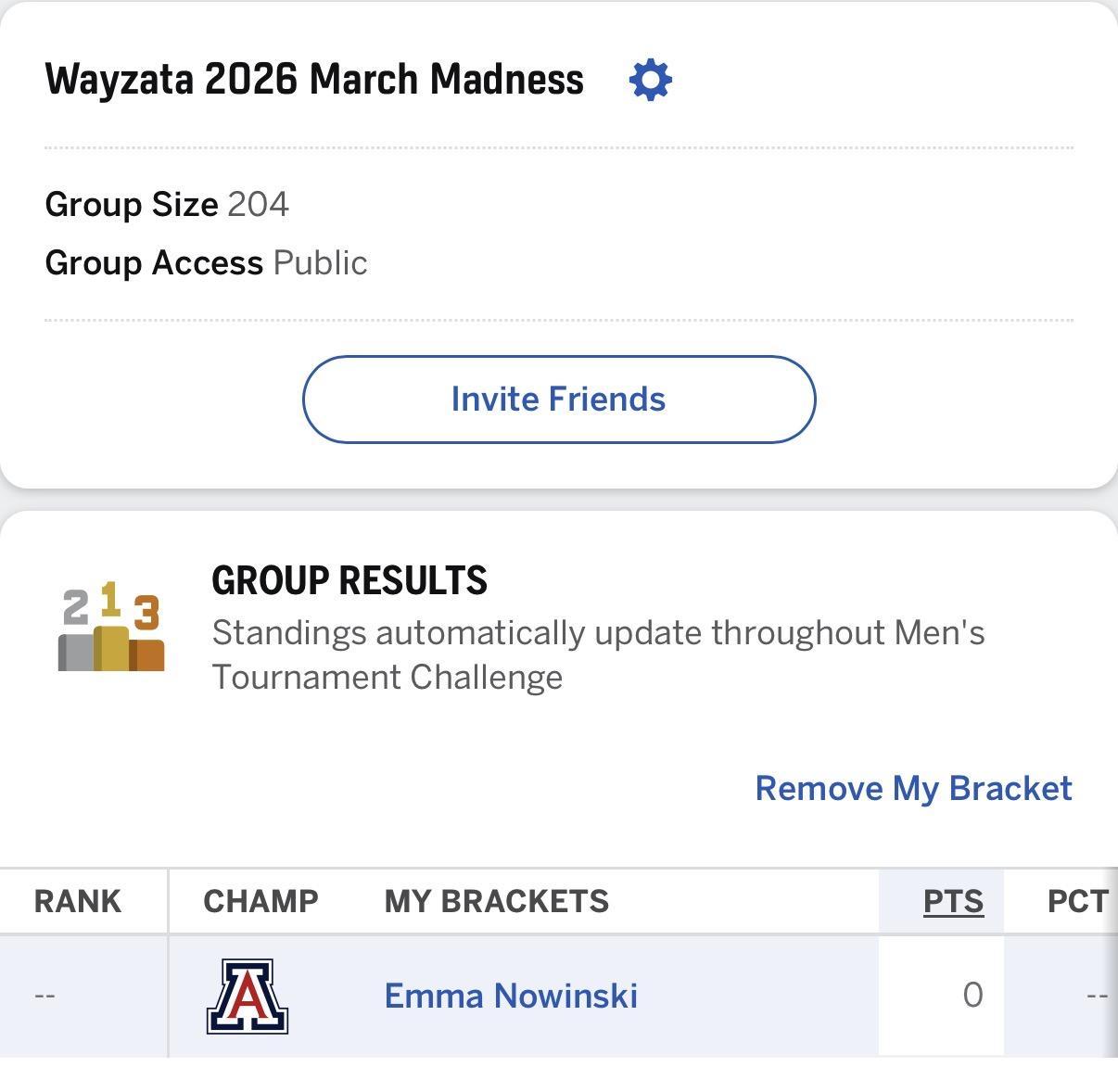Screen dimensions: 1118x1092
Task: Open Emma Nowinski's bracket
Action: (x=511, y=996)
